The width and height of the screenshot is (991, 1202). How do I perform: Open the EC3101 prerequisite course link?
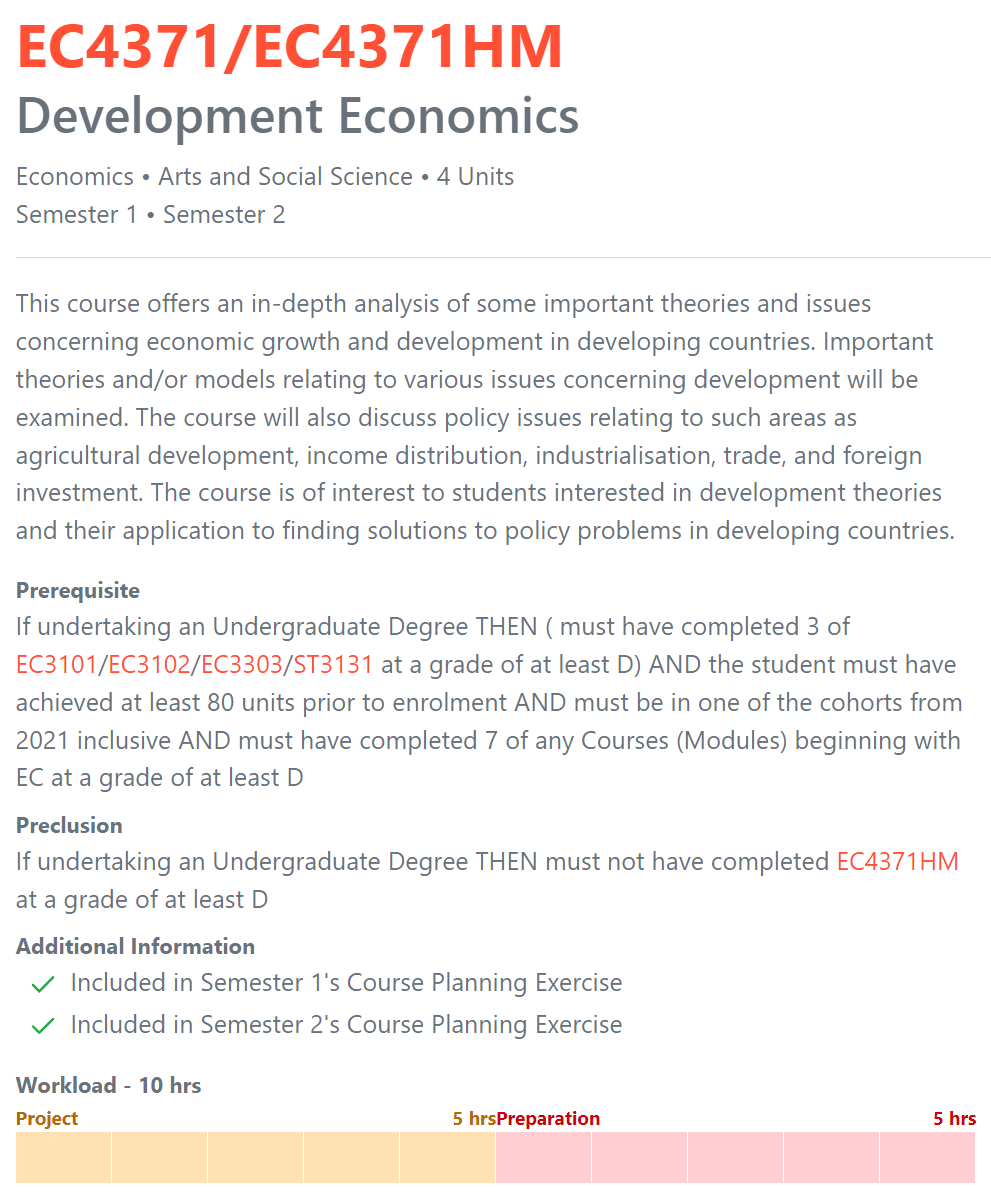(56, 665)
